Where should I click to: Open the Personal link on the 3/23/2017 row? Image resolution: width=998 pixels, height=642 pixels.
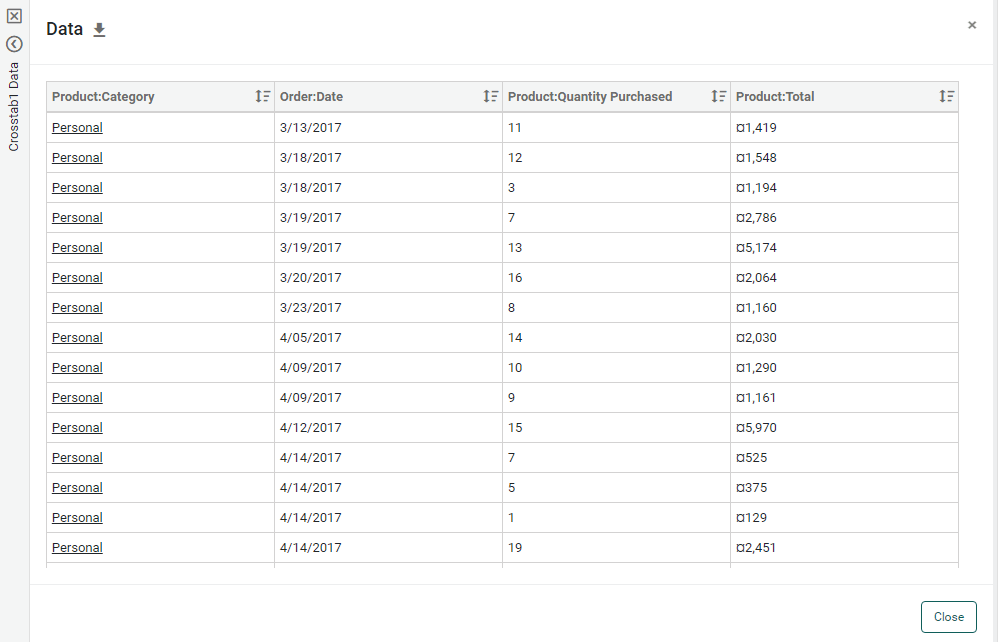click(x=76, y=307)
